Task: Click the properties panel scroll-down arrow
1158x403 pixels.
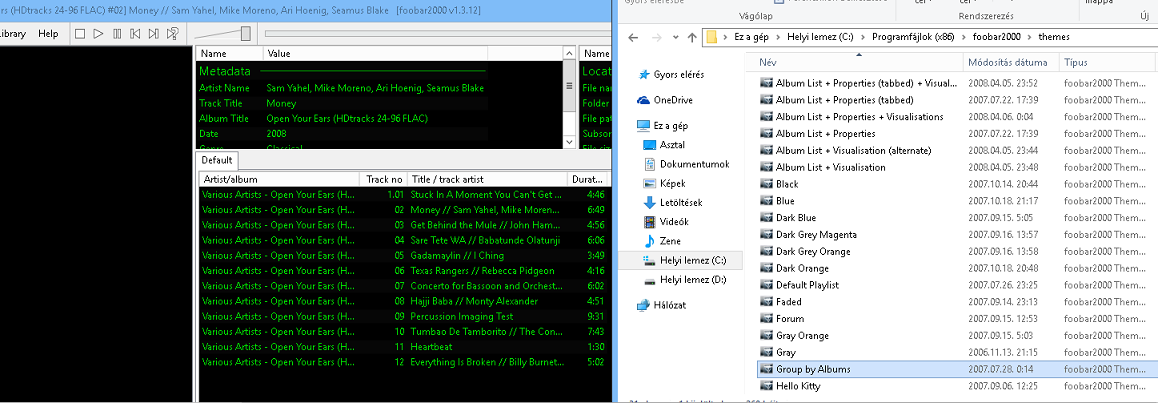Action: [x=569, y=142]
